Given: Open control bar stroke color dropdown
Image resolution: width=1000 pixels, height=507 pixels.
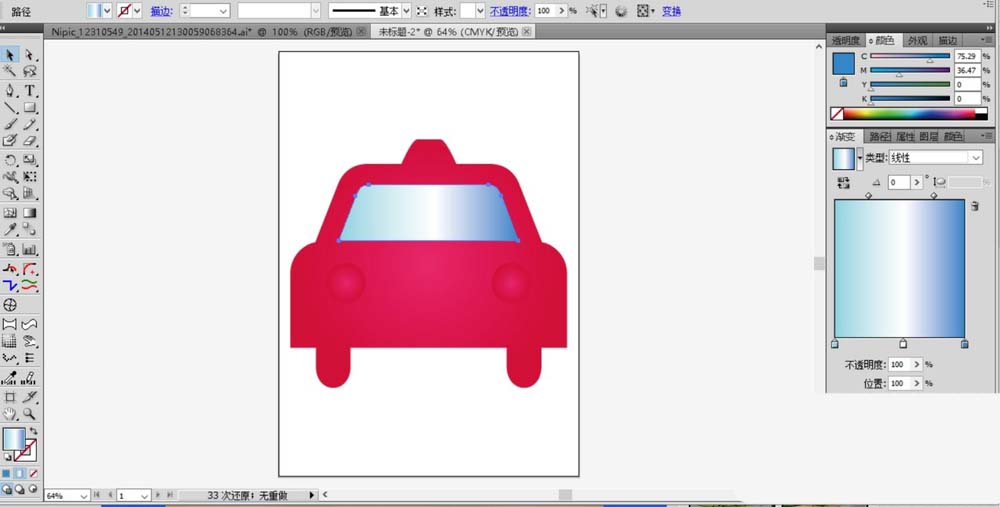Looking at the screenshot, I should 137,11.
